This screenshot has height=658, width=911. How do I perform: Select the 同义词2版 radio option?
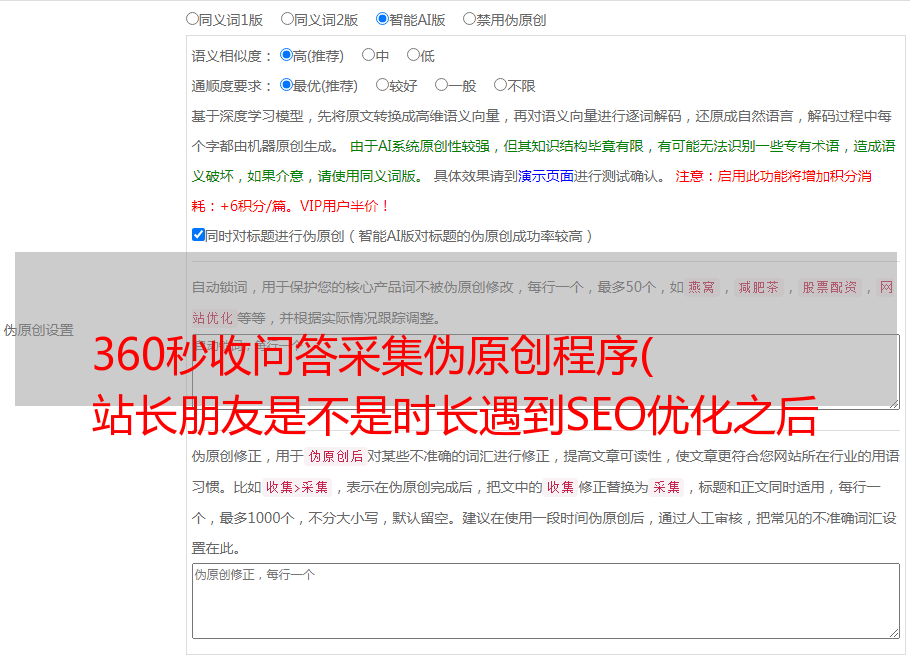[287, 19]
